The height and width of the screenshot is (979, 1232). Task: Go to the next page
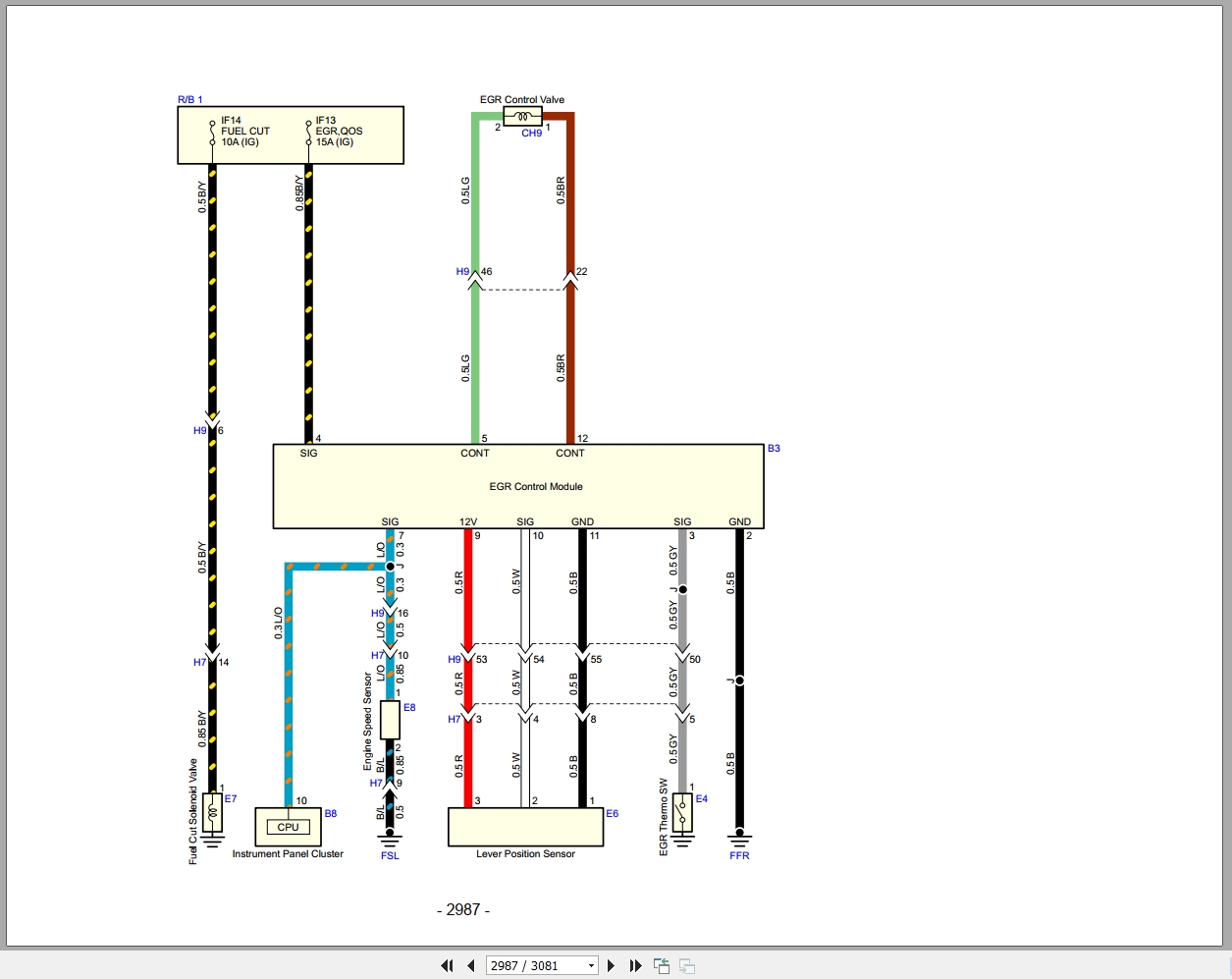point(612,965)
